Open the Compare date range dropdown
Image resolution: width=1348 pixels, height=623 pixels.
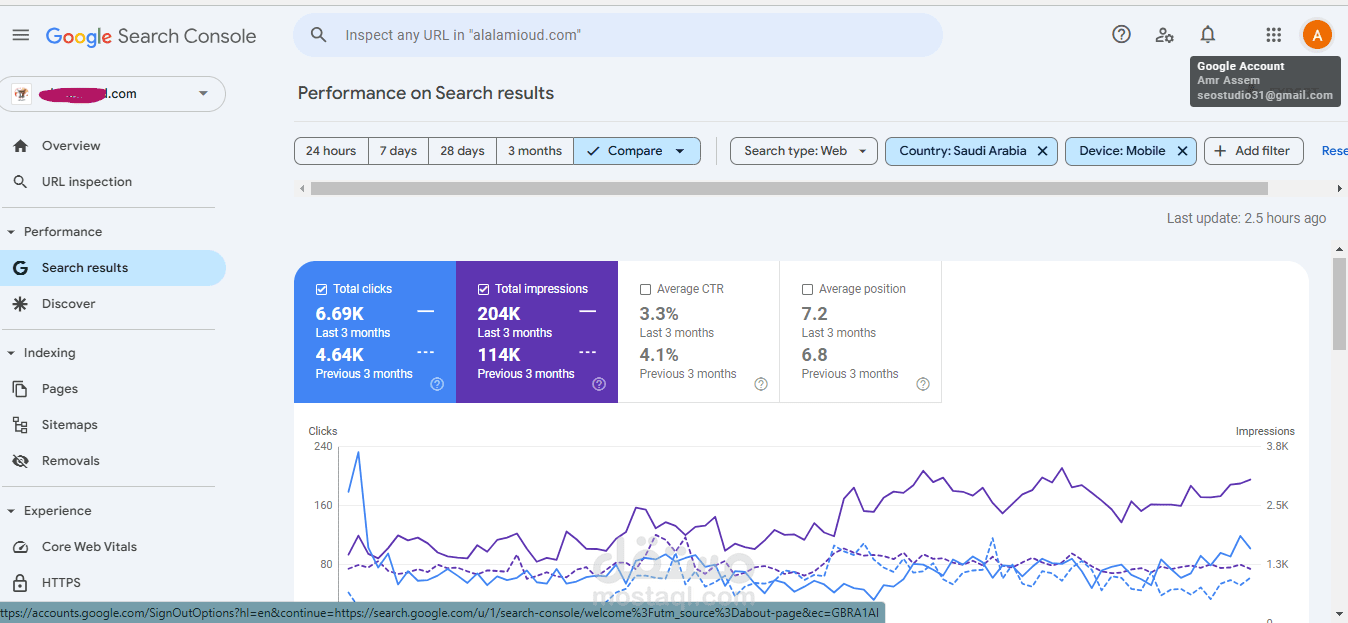637,151
